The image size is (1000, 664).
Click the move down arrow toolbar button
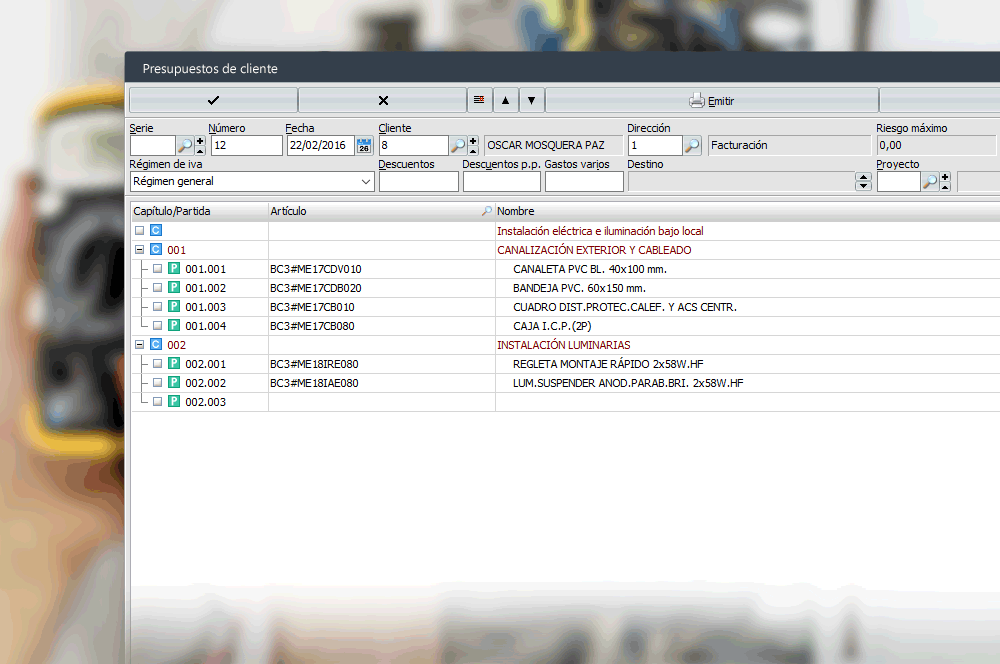click(532, 100)
